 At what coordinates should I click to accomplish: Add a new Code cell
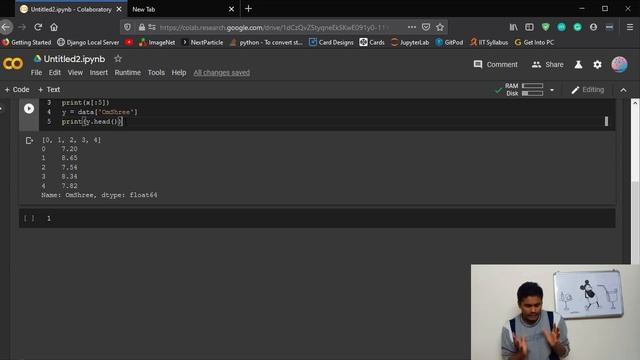(x=17, y=89)
